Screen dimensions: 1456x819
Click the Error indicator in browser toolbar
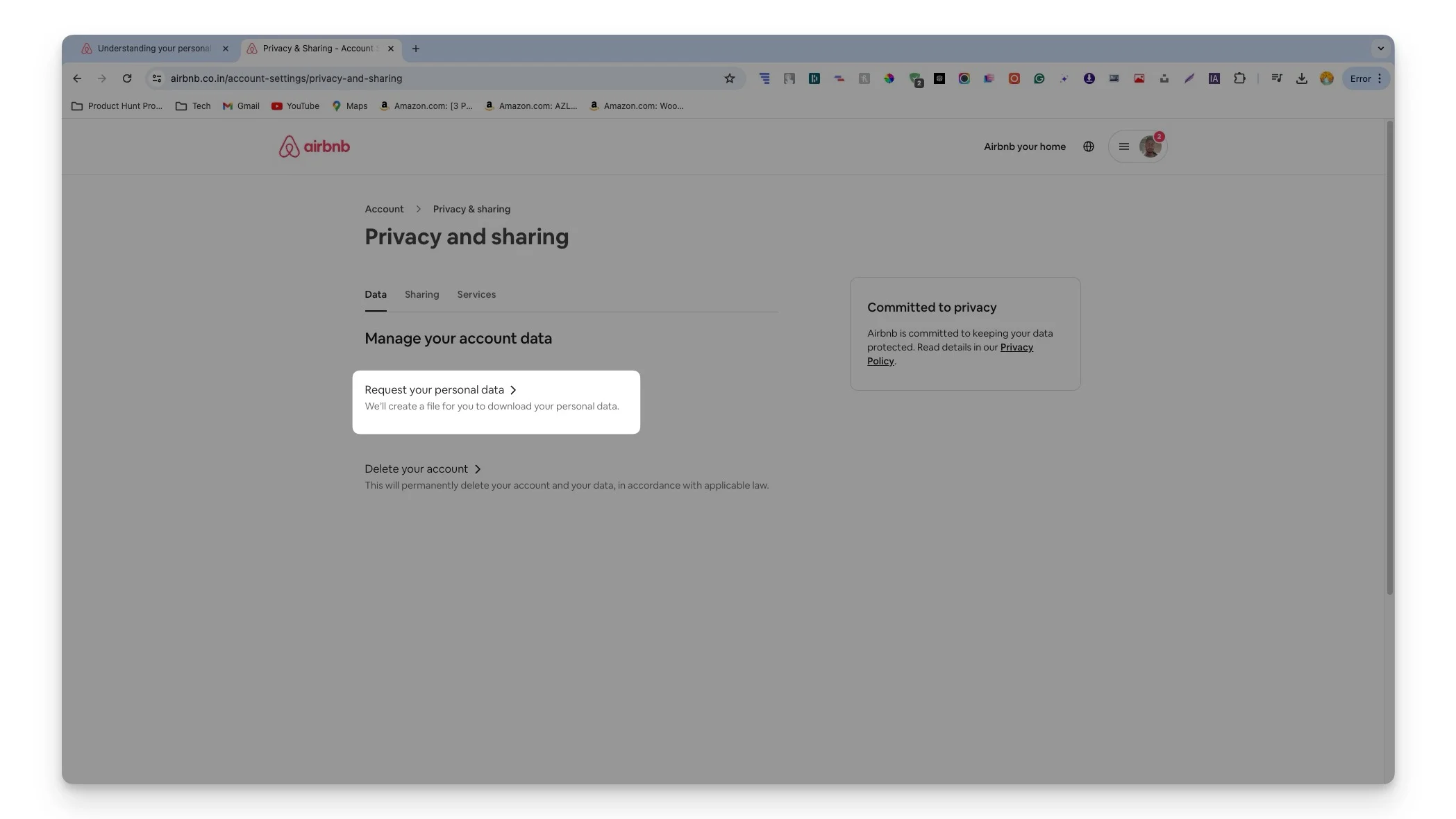[1361, 78]
